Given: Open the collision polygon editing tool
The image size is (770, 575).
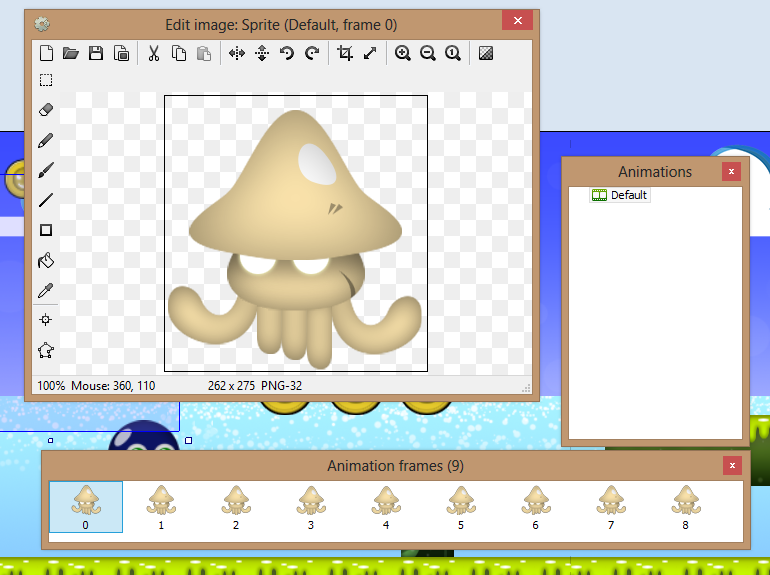Looking at the screenshot, I should [x=46, y=350].
